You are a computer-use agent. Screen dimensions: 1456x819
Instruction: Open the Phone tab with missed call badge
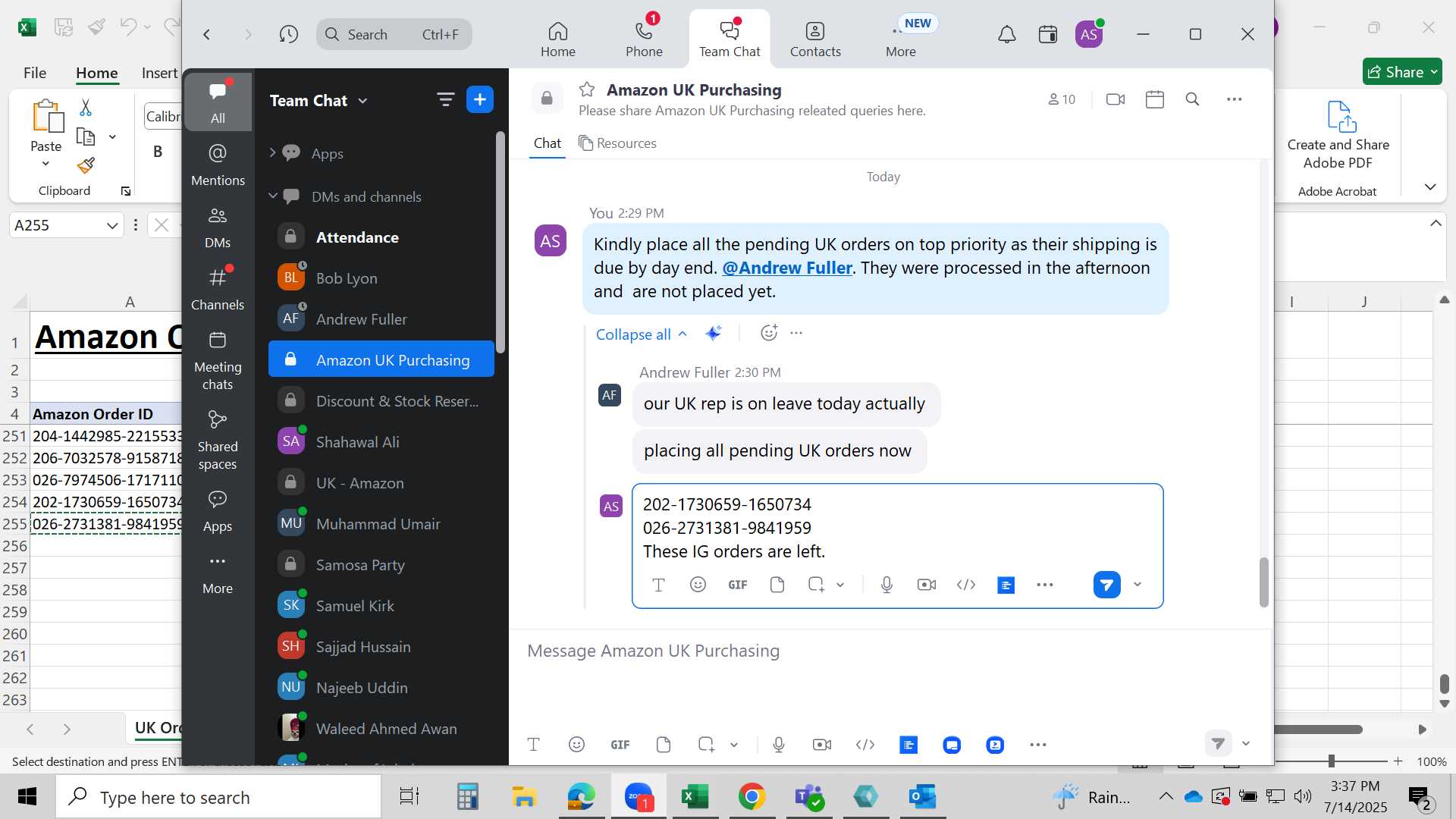[644, 39]
